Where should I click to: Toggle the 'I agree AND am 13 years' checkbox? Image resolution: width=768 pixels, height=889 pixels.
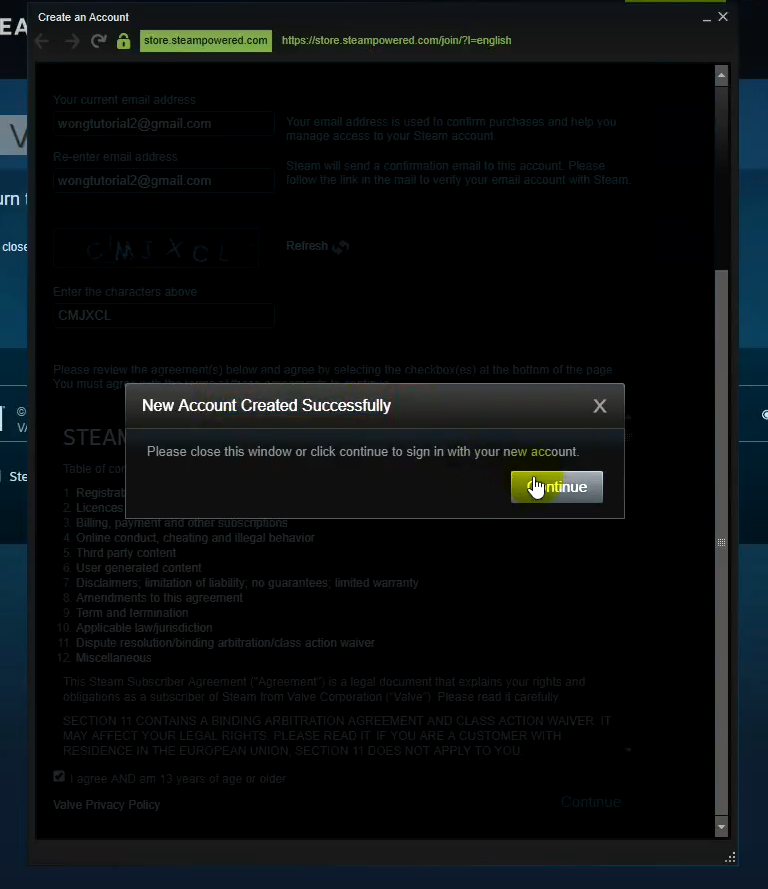59,777
